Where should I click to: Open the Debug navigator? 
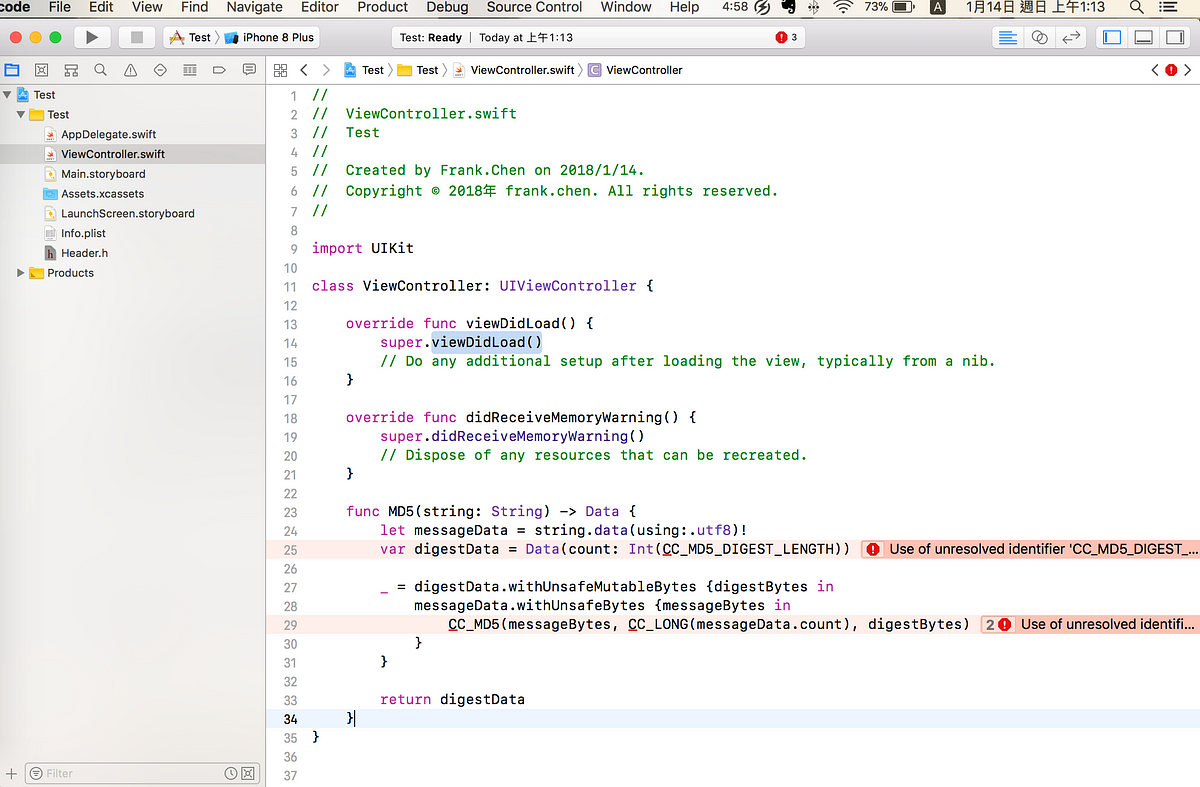[190, 70]
